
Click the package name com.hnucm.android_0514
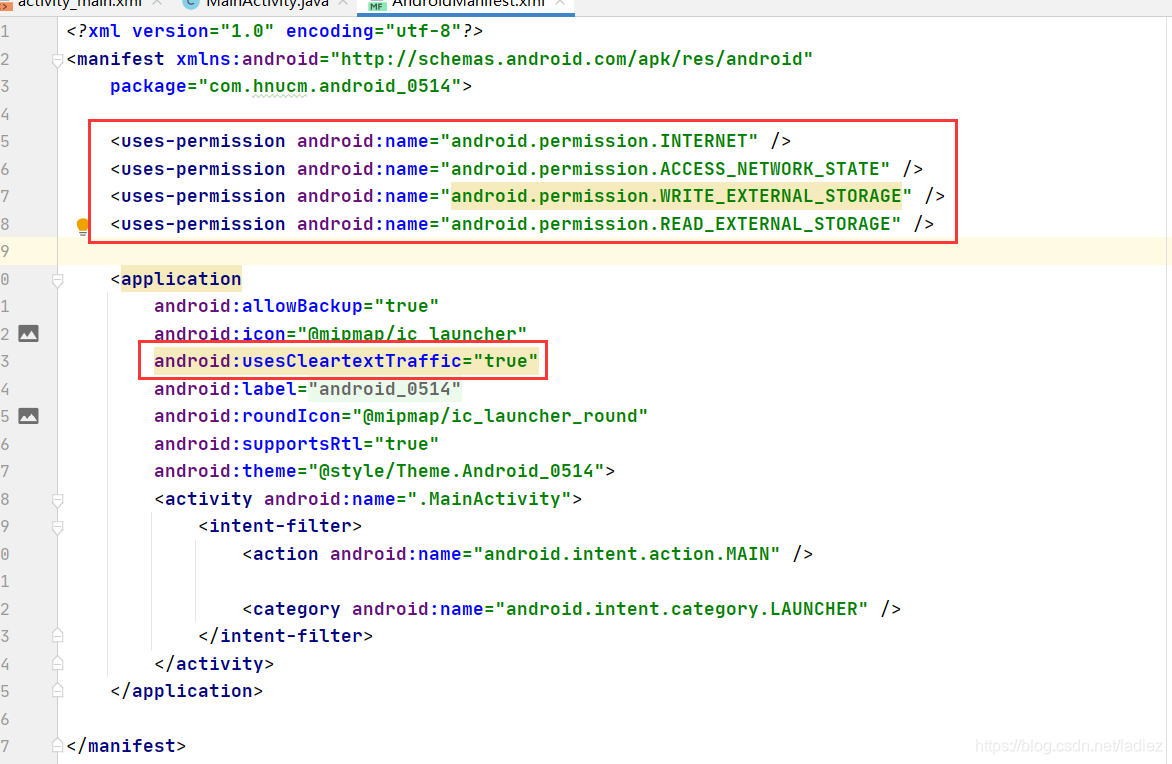point(330,86)
